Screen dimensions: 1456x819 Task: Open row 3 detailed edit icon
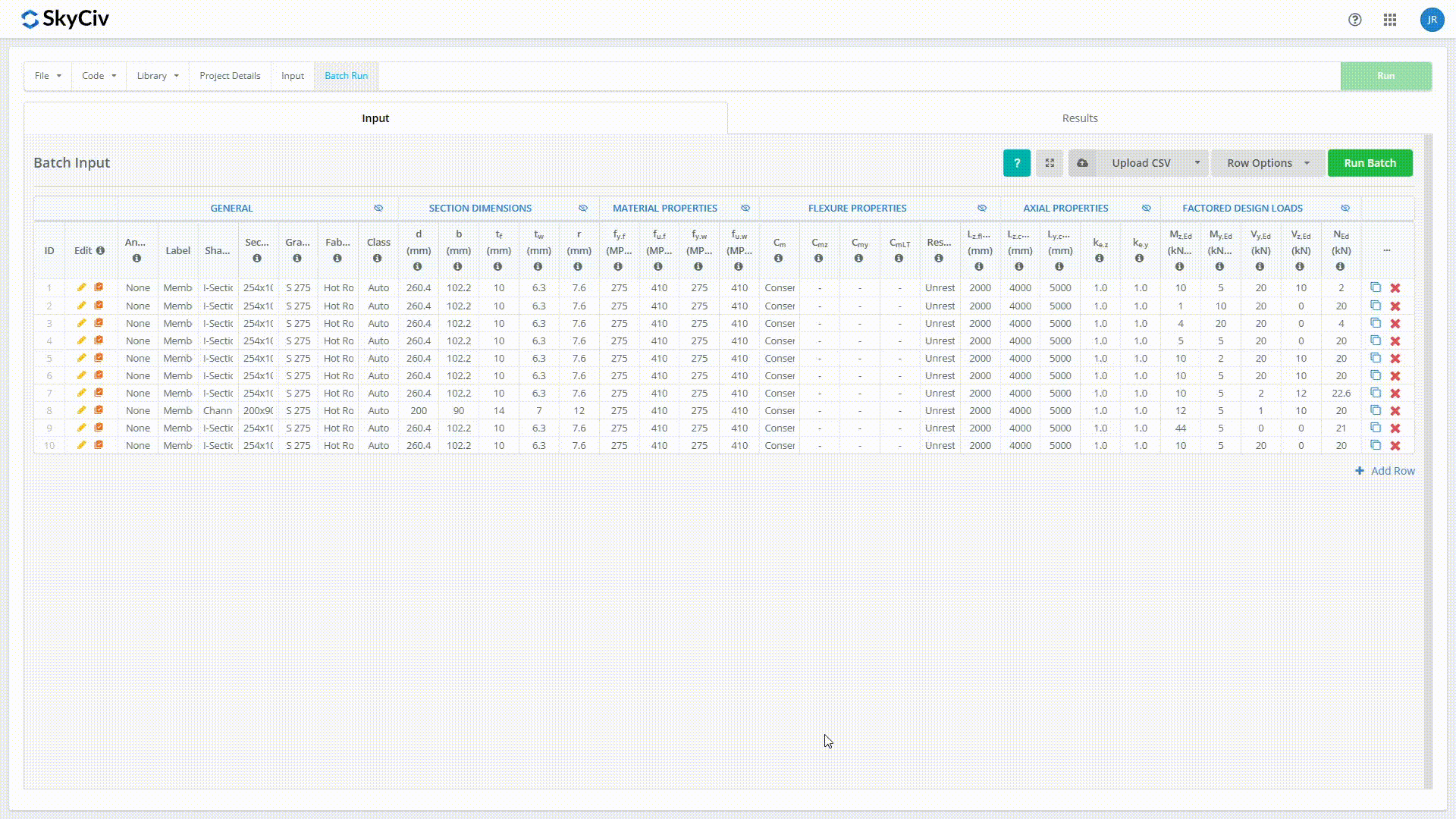[x=99, y=323]
